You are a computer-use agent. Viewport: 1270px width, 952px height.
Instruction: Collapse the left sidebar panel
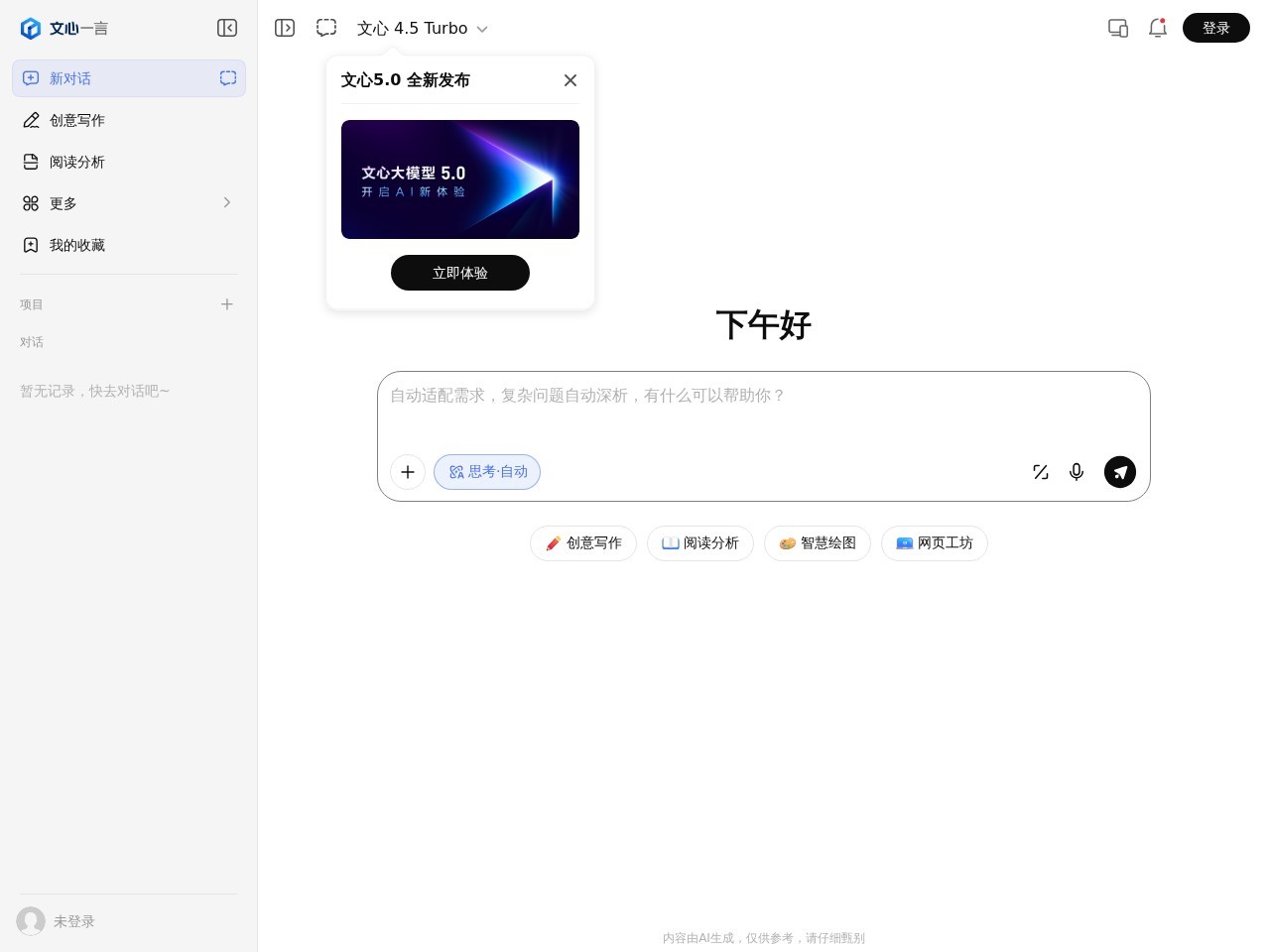(227, 28)
